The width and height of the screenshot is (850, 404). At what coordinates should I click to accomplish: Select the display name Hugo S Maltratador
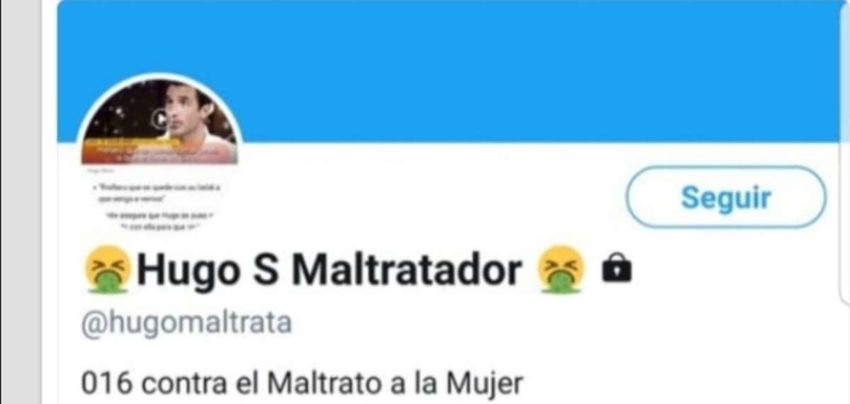(x=330, y=270)
